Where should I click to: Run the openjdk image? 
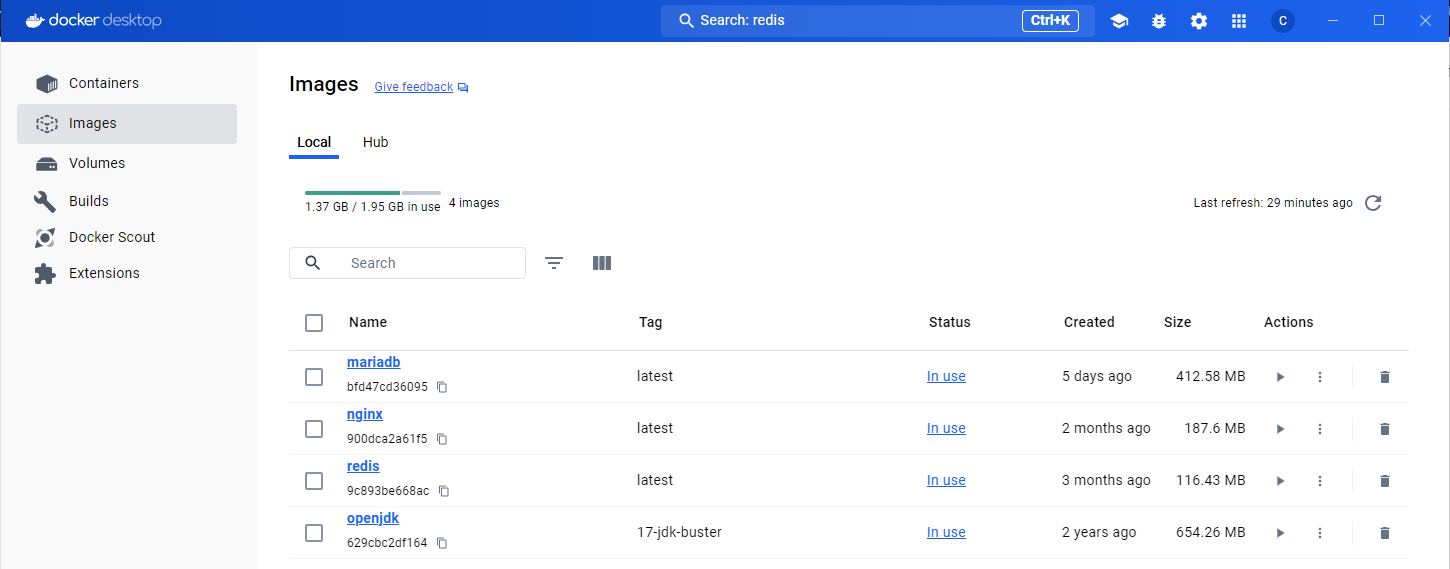point(1280,533)
